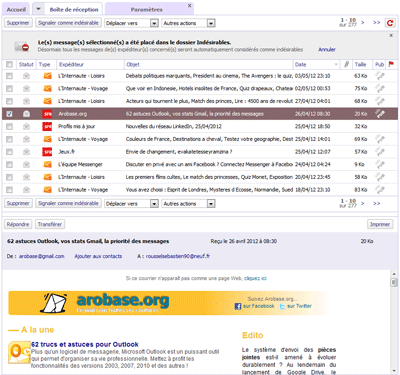Open the top Autres actions dropdown
The image size is (400, 375).
(x=188, y=23)
